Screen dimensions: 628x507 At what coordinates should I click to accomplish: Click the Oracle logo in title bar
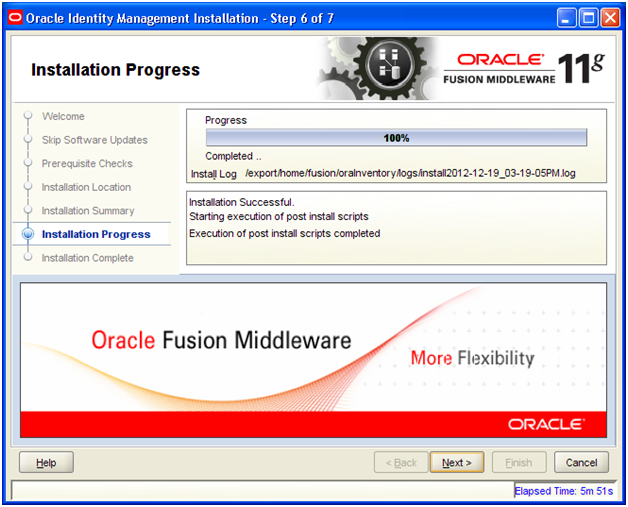pyautogui.click(x=15, y=18)
